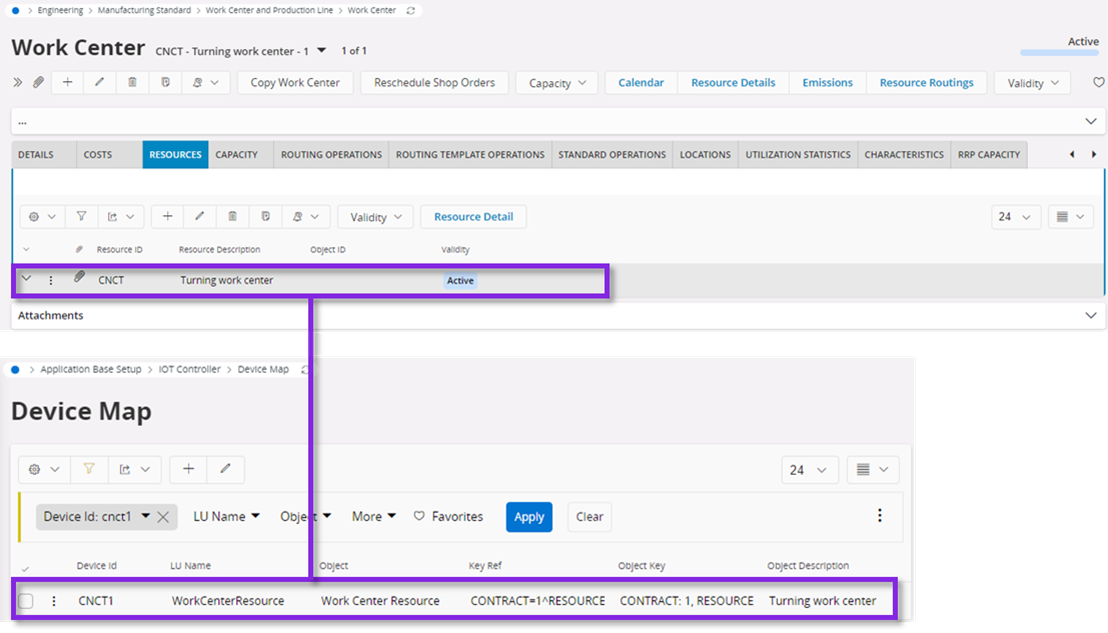Select the CNCT1 row checkbox
1108x633 pixels.
click(x=26, y=601)
